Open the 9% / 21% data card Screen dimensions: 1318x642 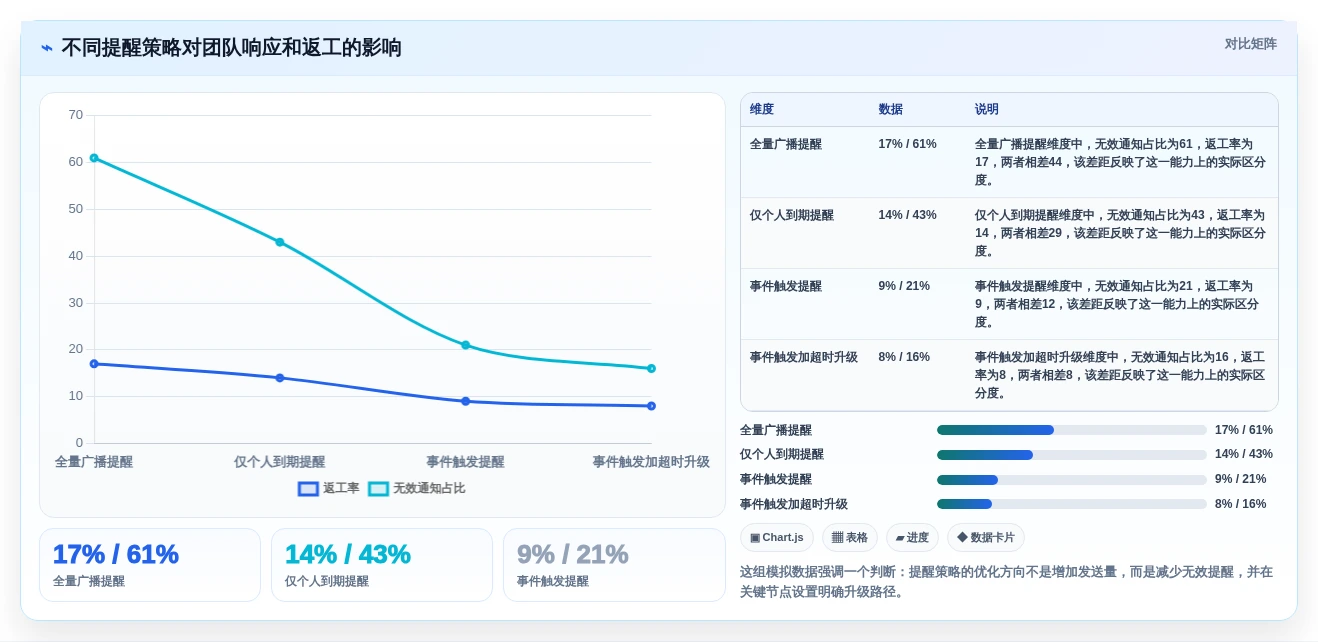614,565
